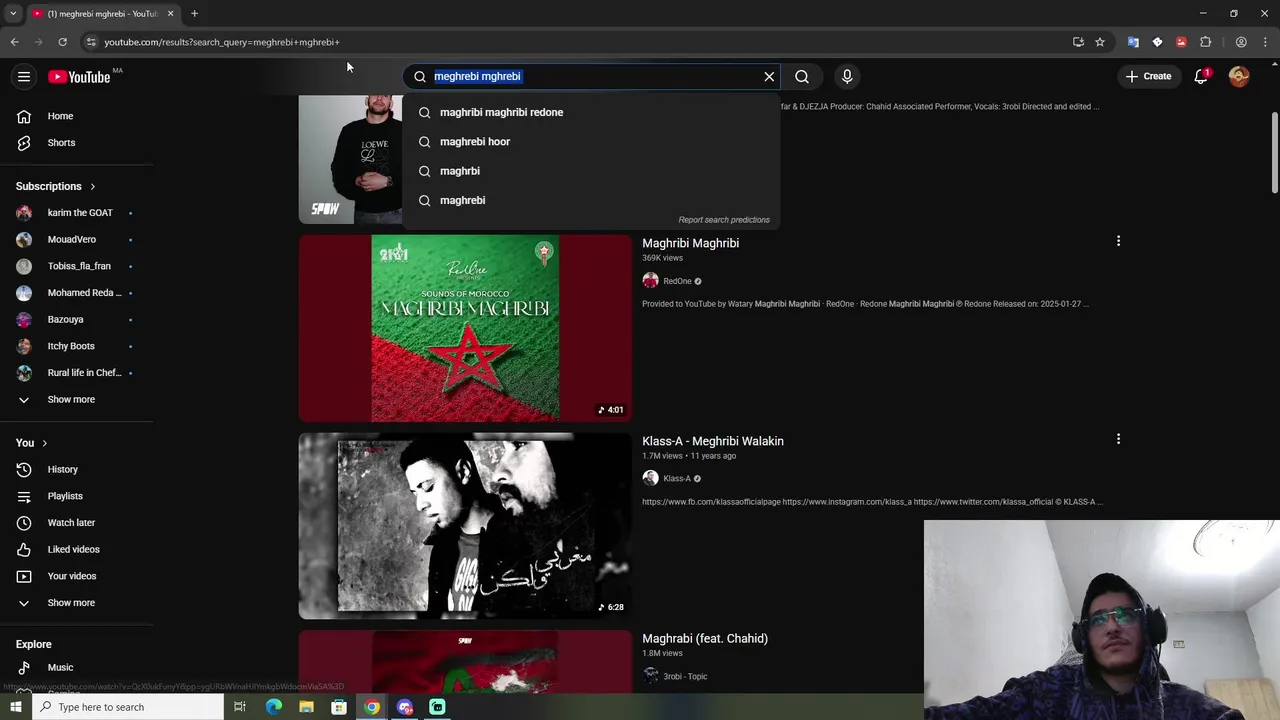Image resolution: width=1280 pixels, height=720 pixels.
Task: Open the YouTube hamburger guide menu
Action: (x=24, y=77)
